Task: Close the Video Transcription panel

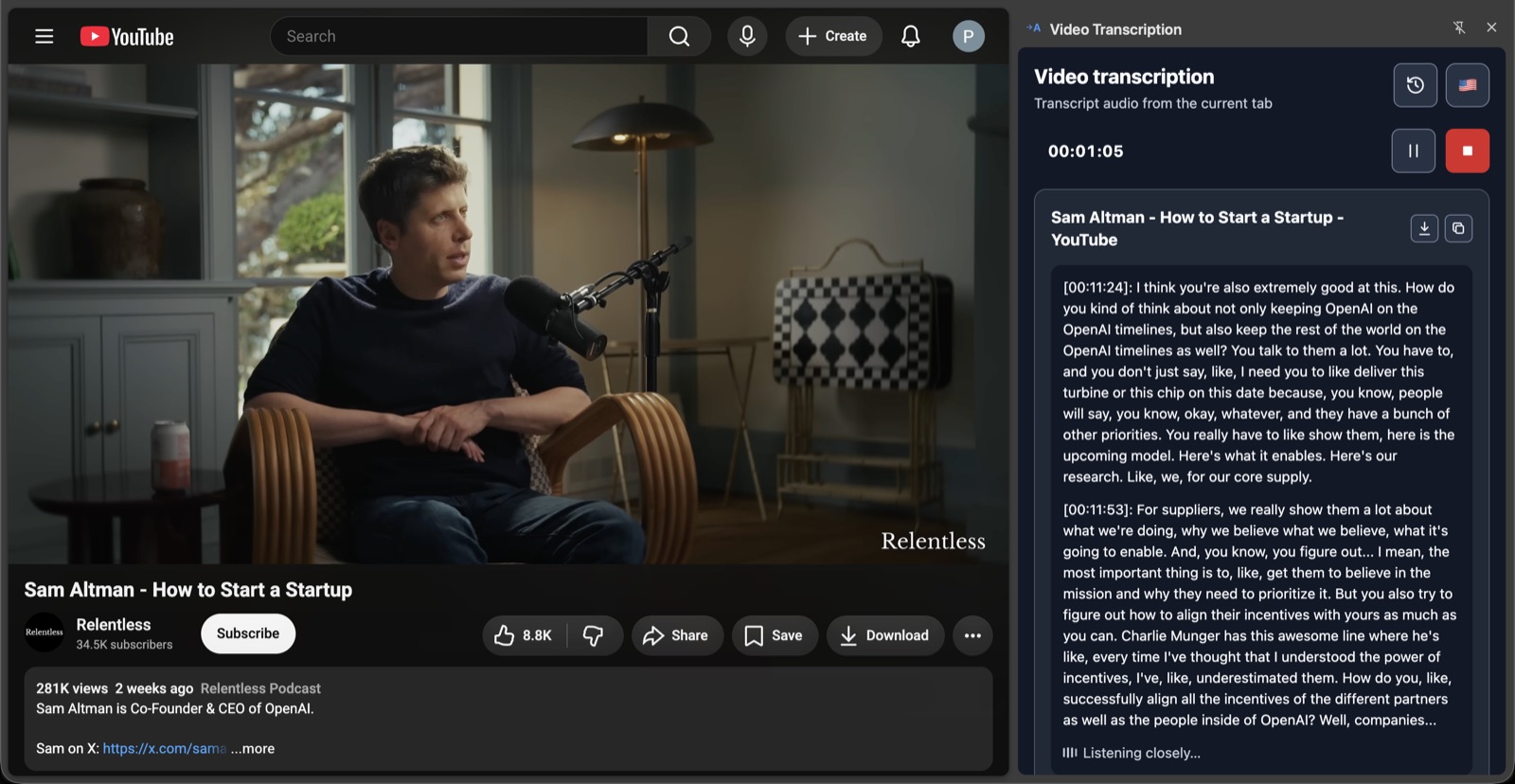Action: 1491,27
